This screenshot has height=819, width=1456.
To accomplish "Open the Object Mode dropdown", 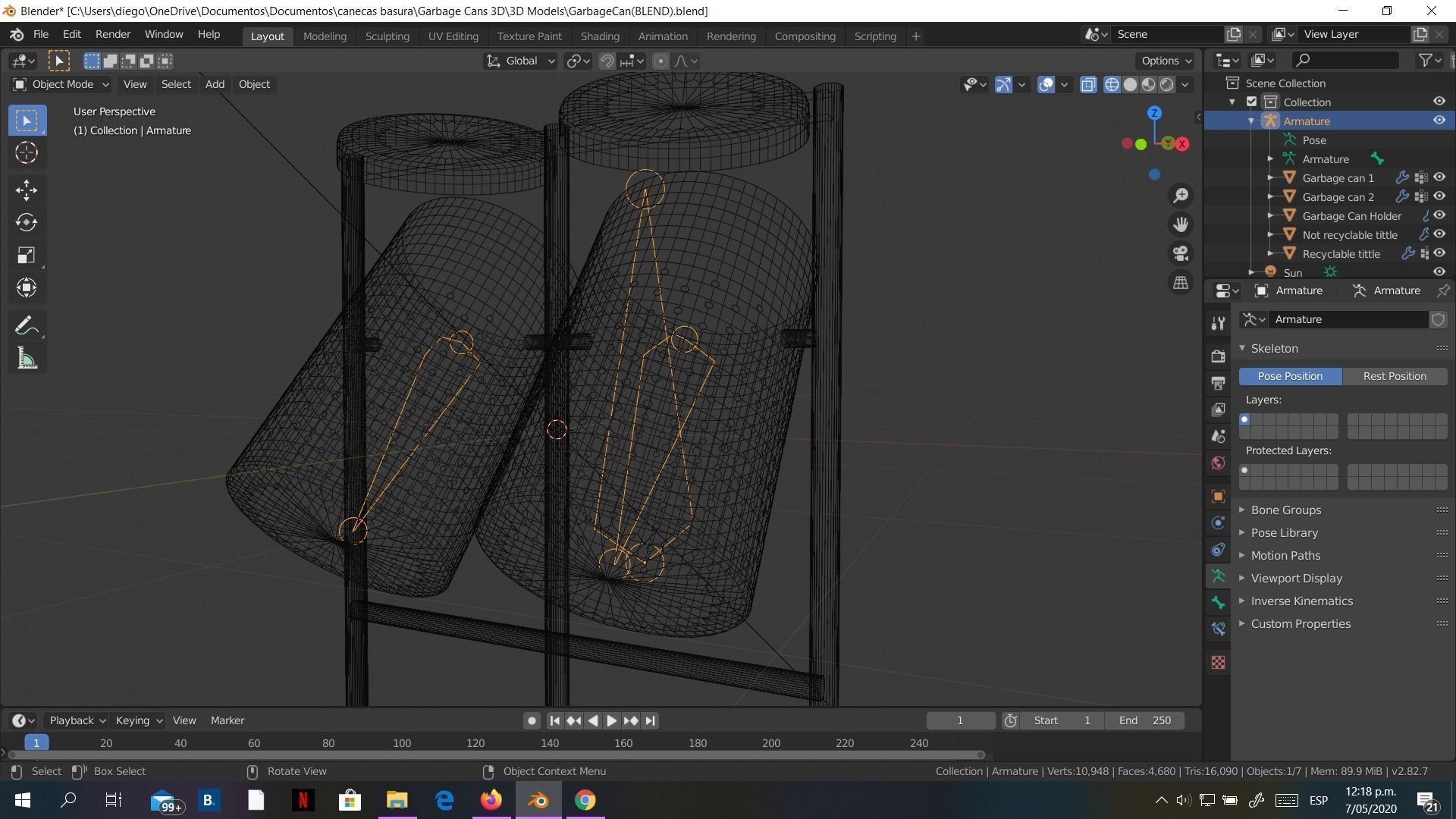I will 62,84.
